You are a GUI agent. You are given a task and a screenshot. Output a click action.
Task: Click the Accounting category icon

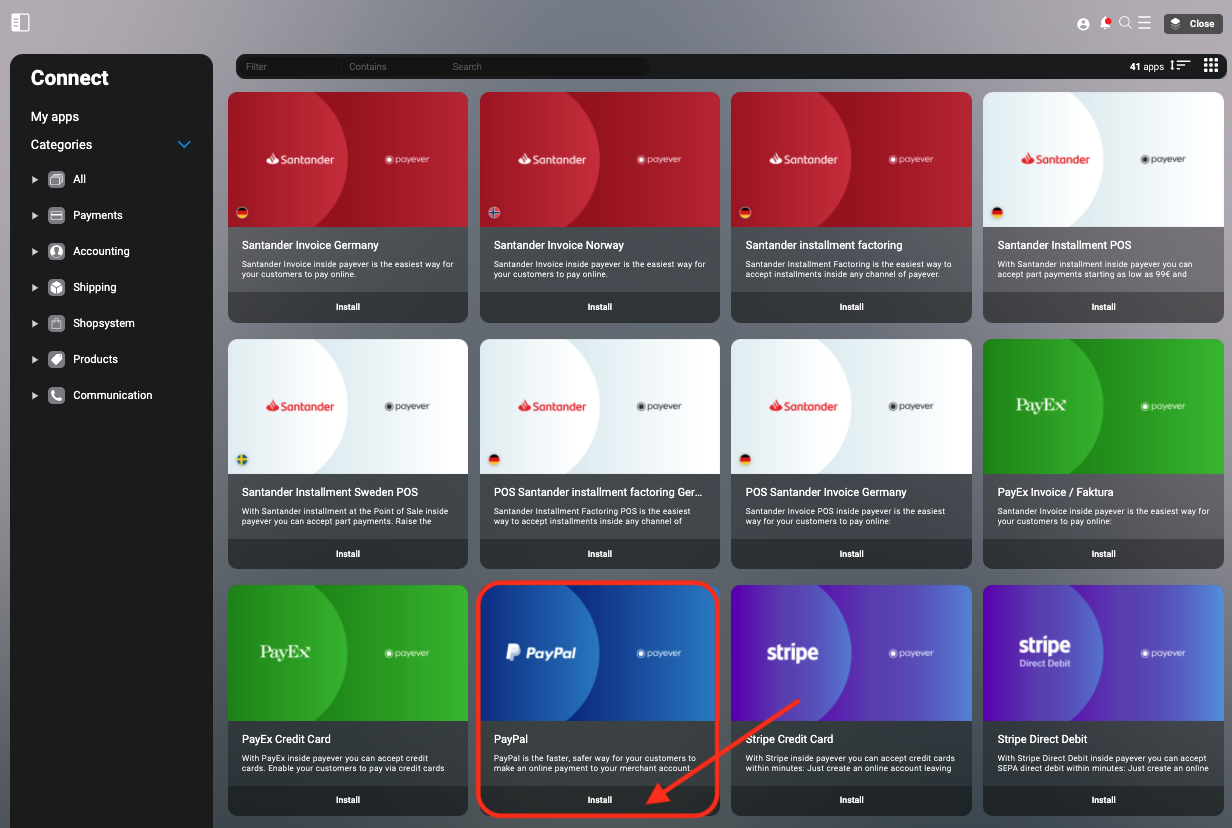(56, 251)
